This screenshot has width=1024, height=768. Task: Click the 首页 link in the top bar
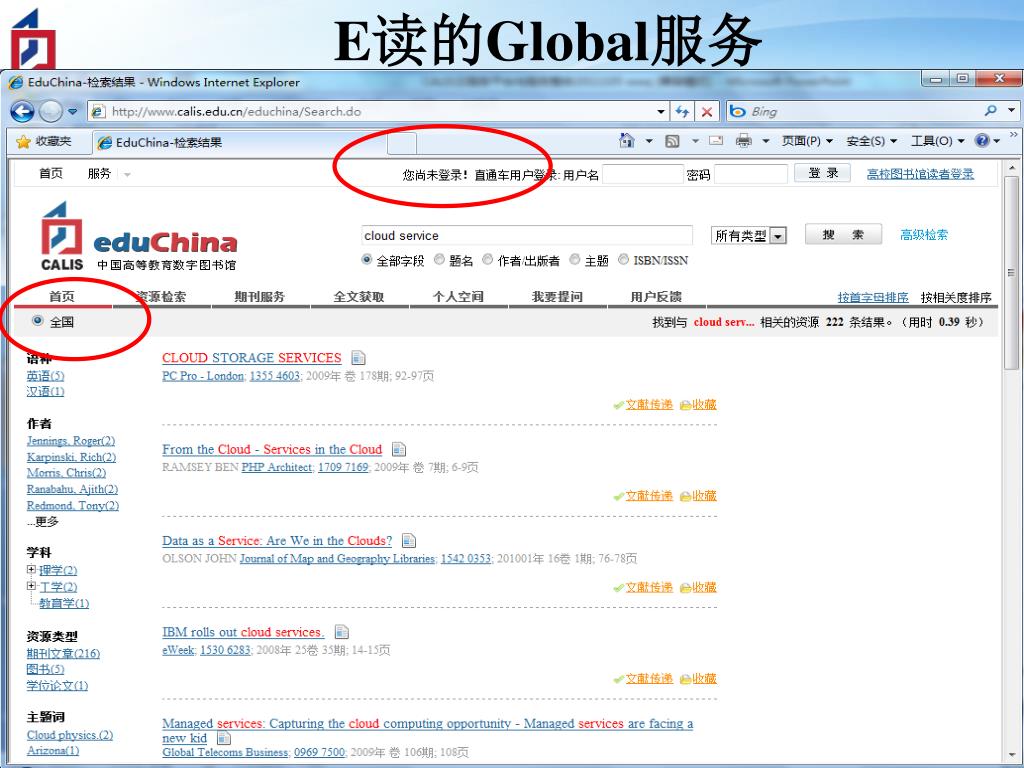[x=50, y=174]
